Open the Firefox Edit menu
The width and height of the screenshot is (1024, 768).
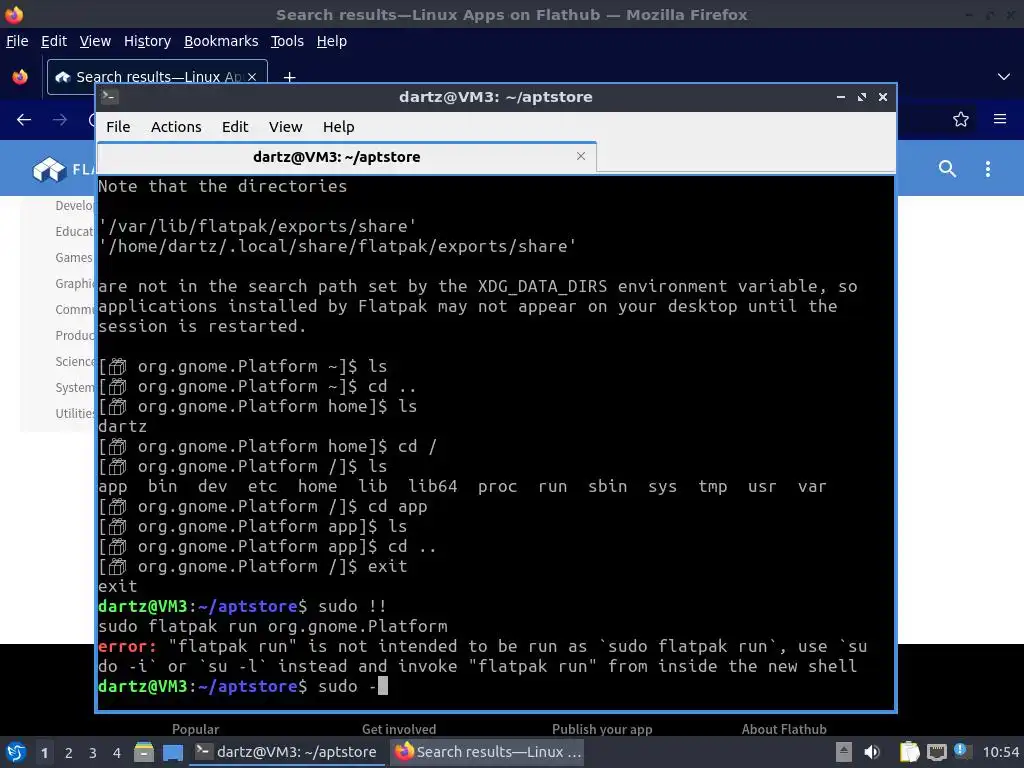[x=54, y=41]
